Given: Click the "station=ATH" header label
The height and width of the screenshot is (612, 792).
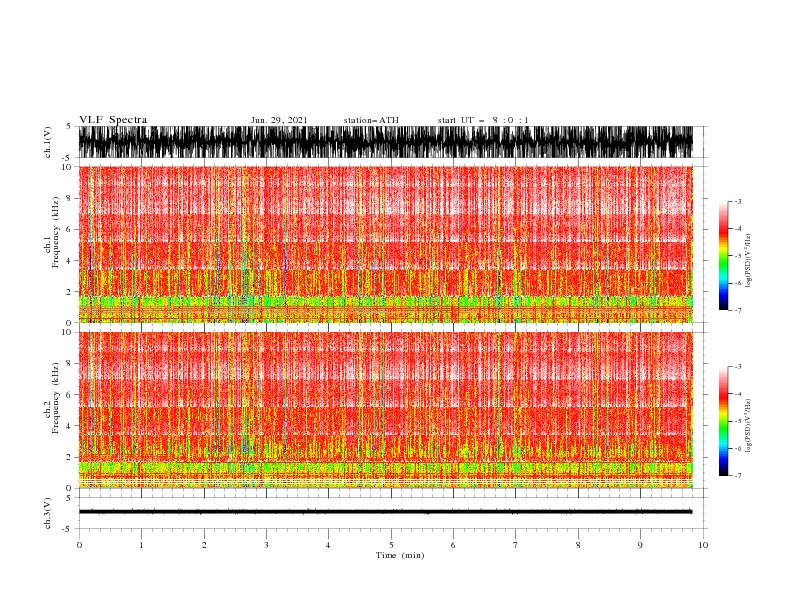Looking at the screenshot, I should point(371,120).
